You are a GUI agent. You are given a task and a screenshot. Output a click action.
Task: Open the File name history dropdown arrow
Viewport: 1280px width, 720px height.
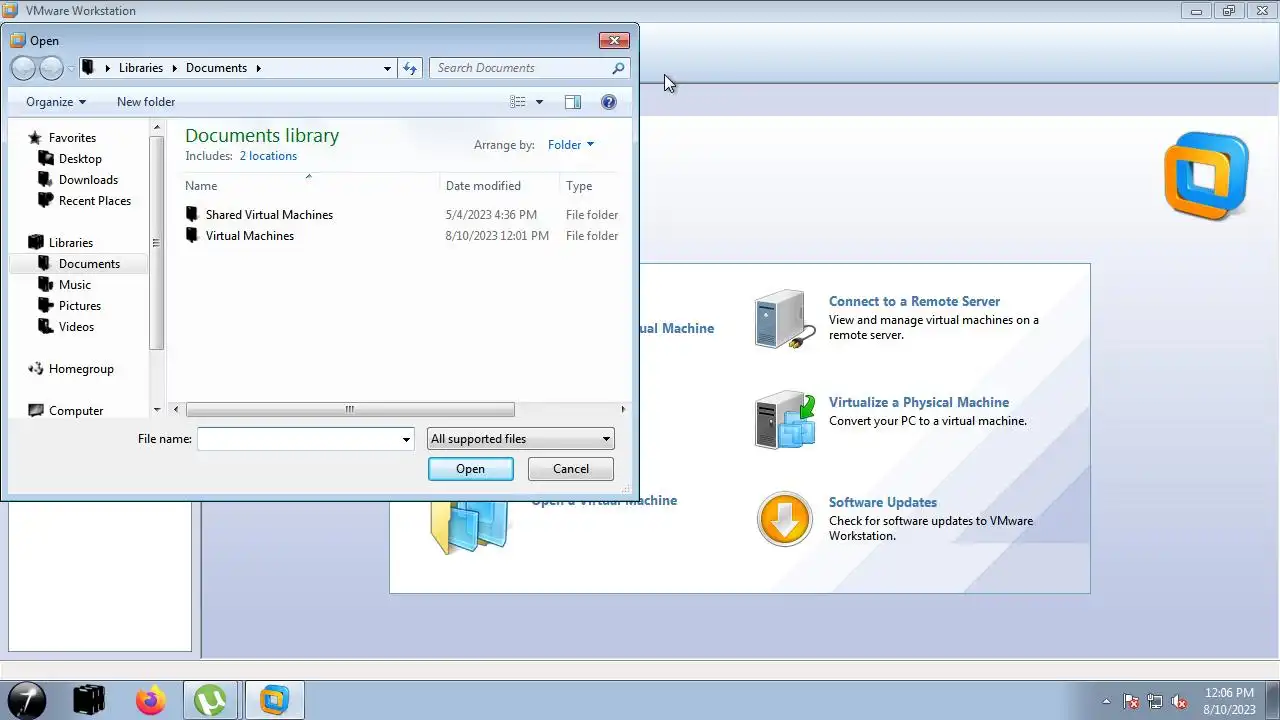point(406,439)
